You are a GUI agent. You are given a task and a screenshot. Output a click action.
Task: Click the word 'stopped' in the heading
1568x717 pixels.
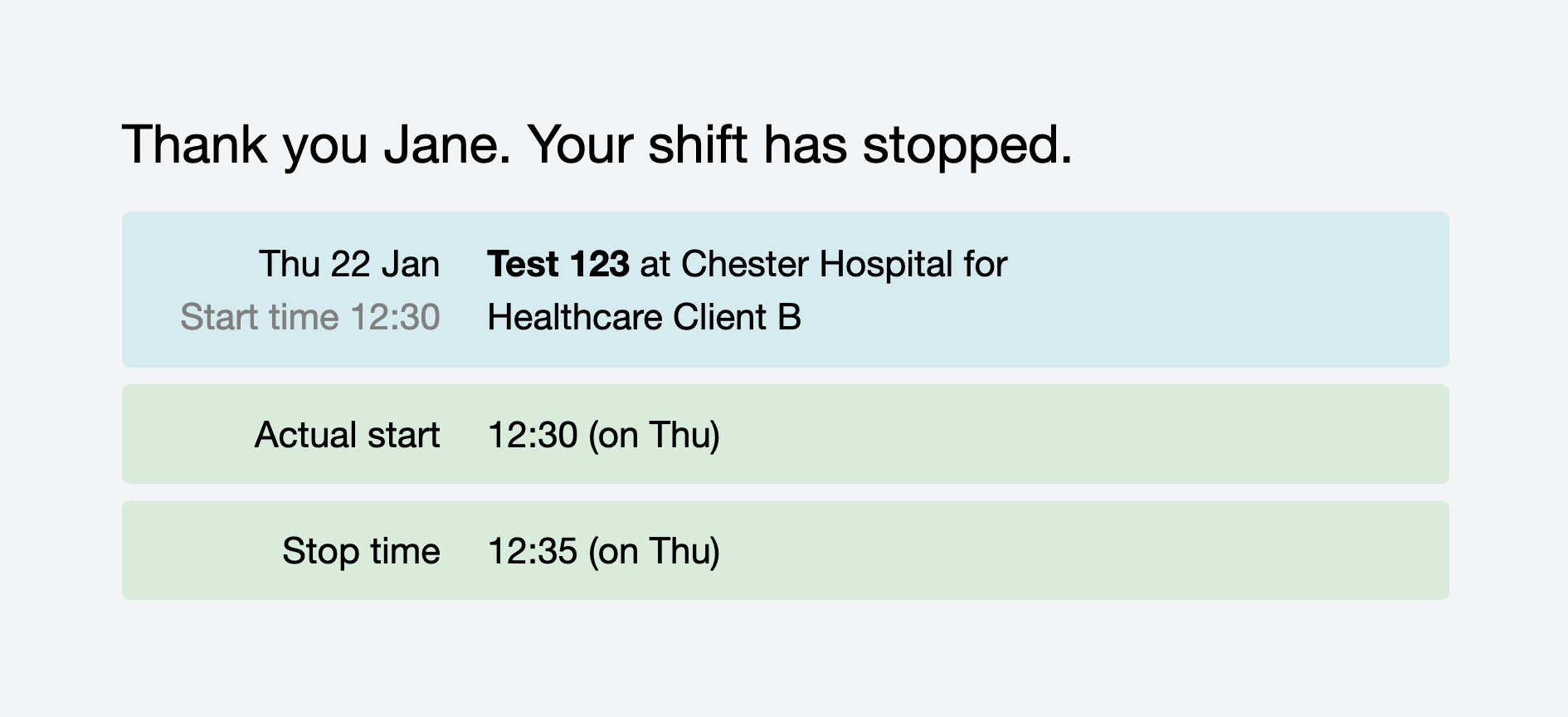click(967, 146)
